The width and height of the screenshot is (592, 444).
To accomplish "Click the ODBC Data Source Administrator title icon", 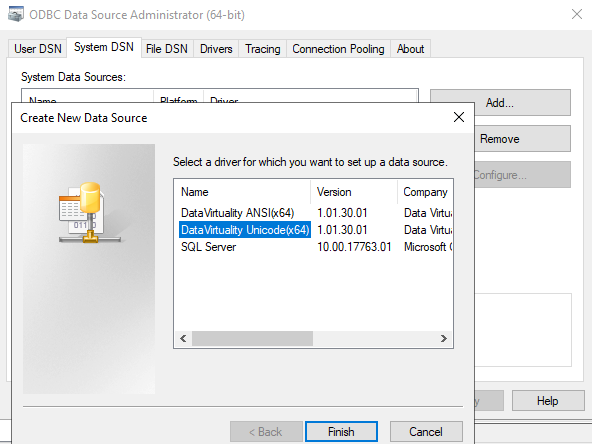I will tap(16, 14).
